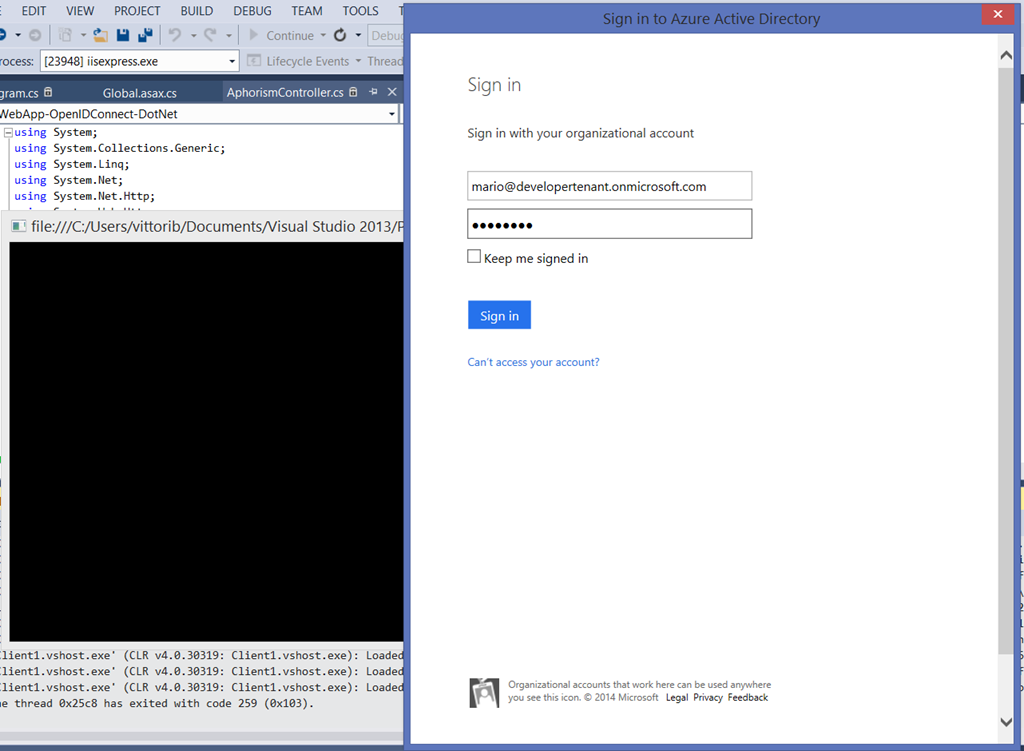Expand the Undo history dropdown arrow
This screenshot has width=1024, height=751.
(x=193, y=35)
